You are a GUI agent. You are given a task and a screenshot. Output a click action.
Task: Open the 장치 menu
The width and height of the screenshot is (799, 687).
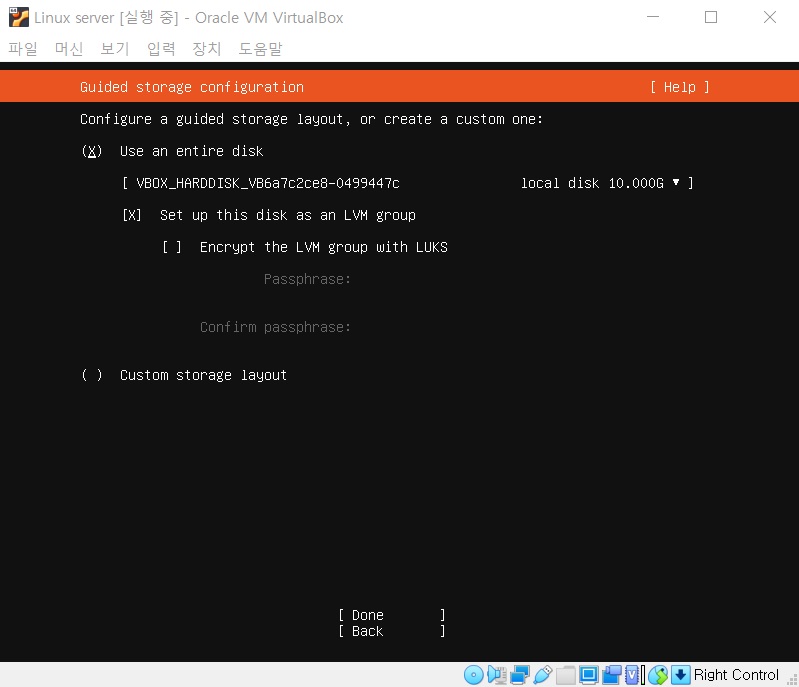click(206, 48)
